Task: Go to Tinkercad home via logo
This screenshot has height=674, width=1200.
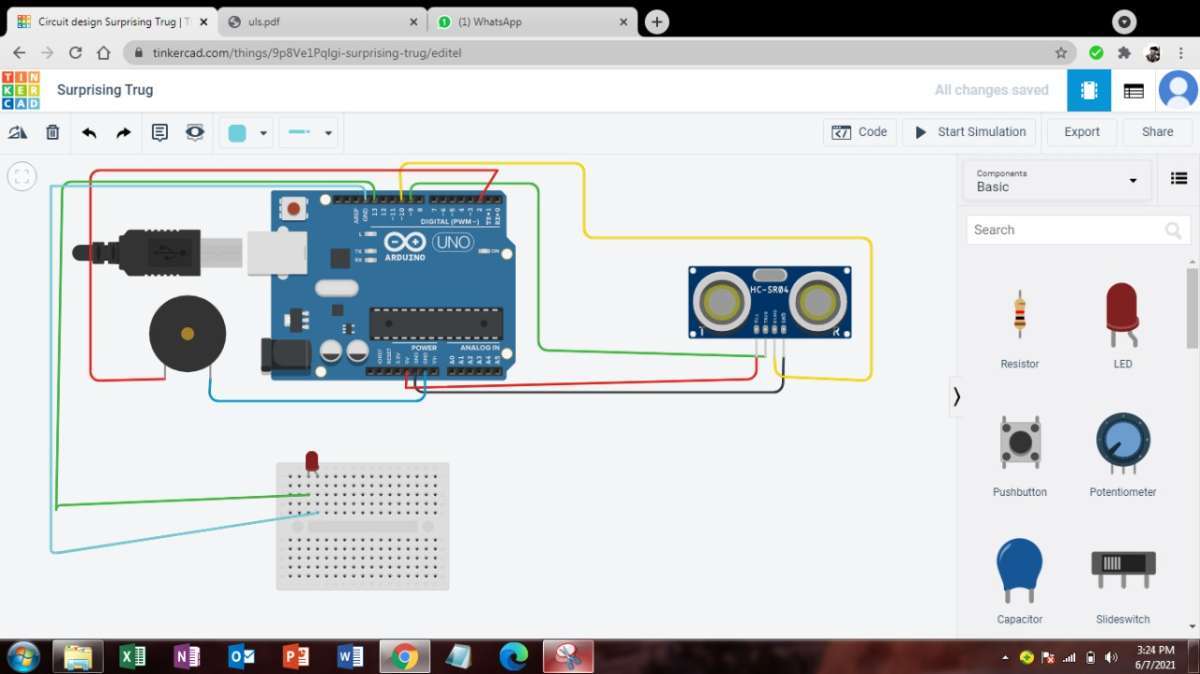Action: 21,90
